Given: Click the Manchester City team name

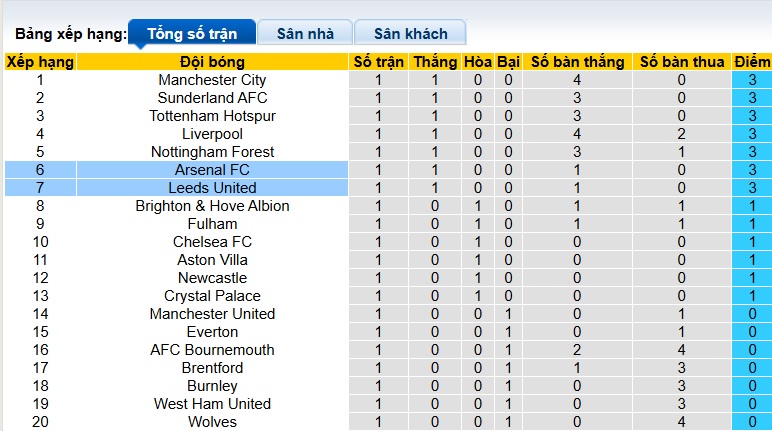Looking at the screenshot, I should coord(212,80).
